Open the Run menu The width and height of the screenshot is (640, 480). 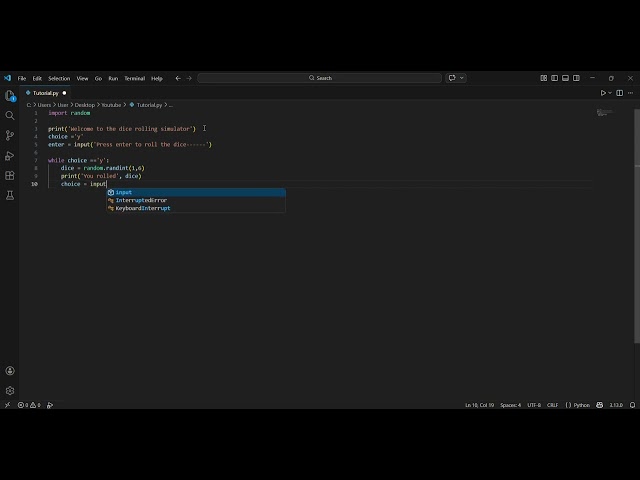coord(113,78)
